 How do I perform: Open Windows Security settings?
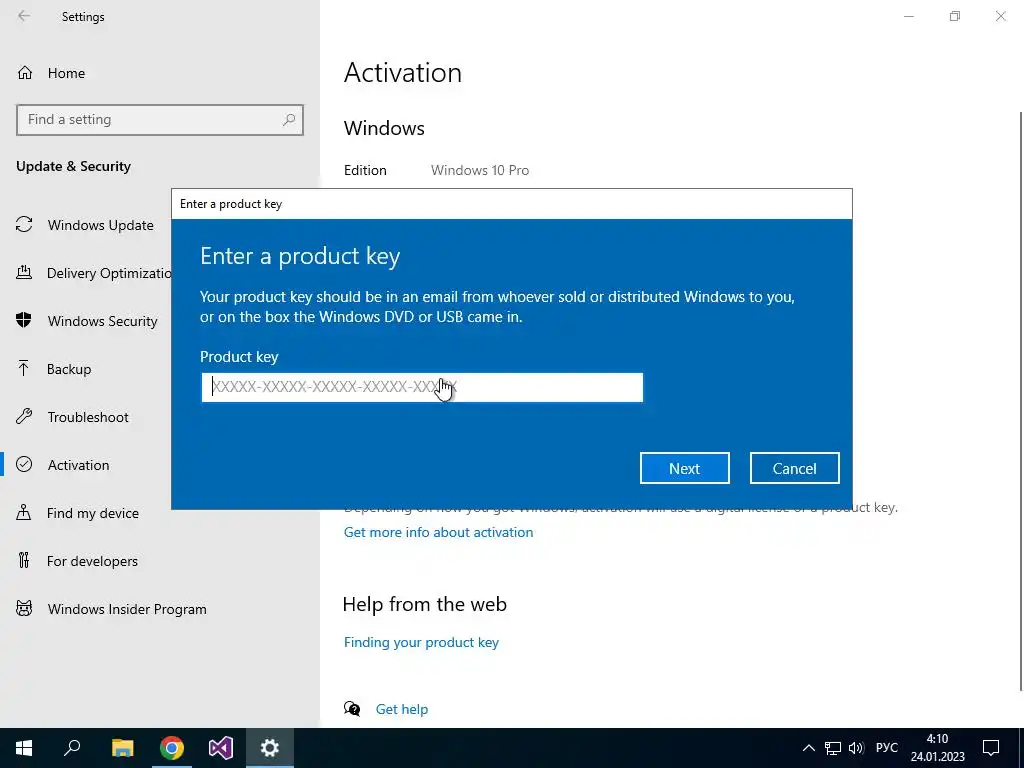point(103,321)
